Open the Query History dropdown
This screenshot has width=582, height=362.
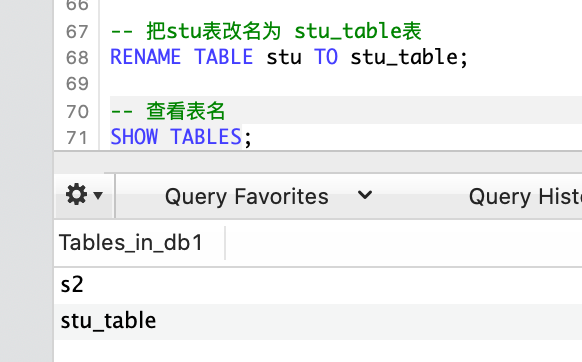[525, 196]
